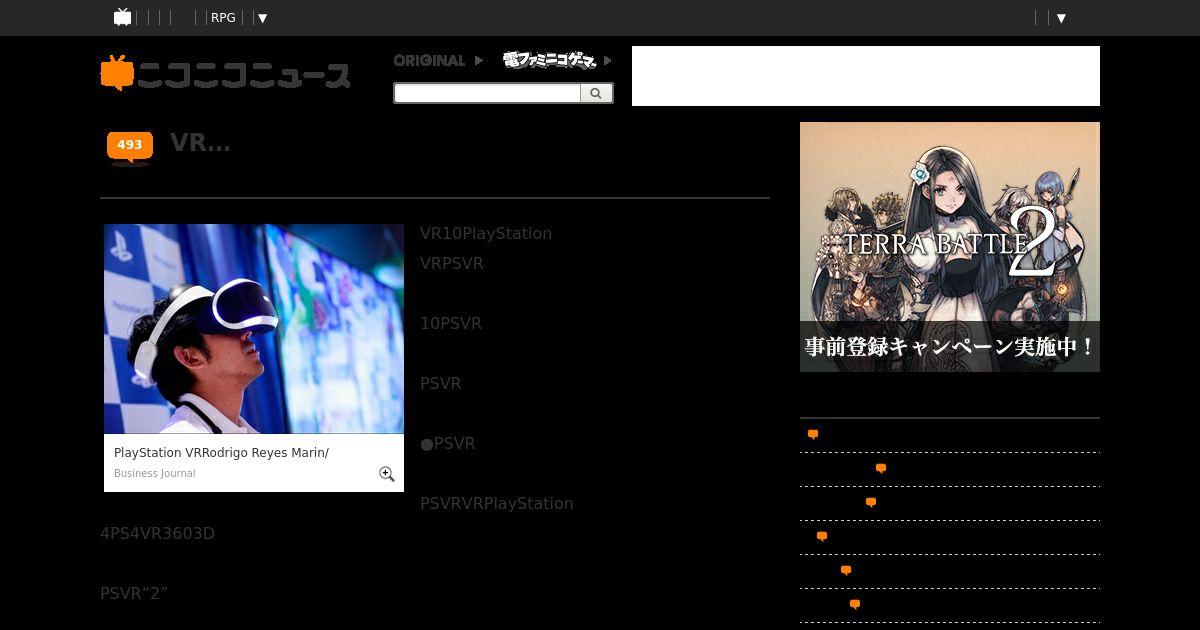Click the caption 'PlayStation VRRodrigo Reyes Marin/'
The height and width of the screenshot is (630, 1200).
(221, 453)
